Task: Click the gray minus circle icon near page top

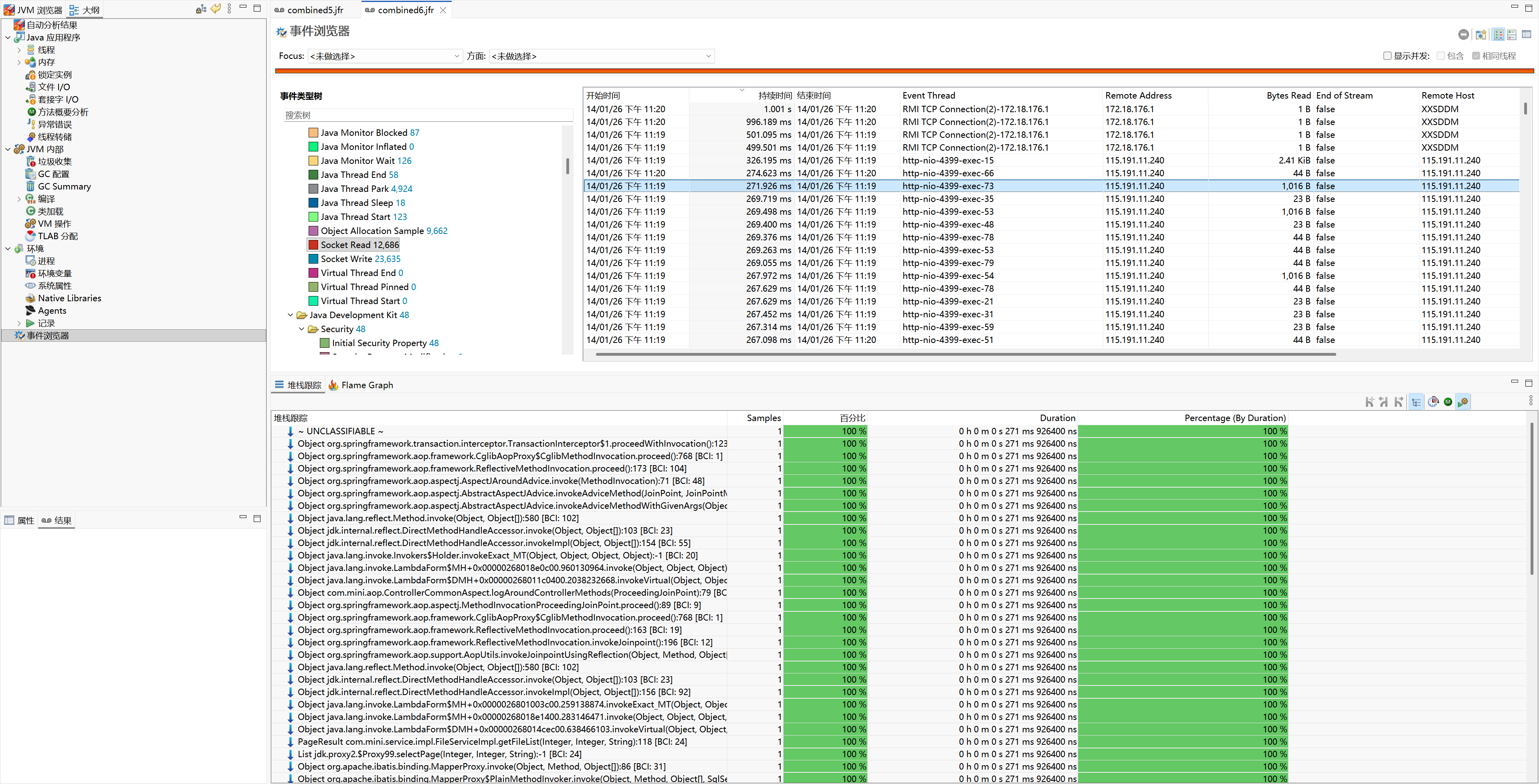Action: click(1463, 34)
